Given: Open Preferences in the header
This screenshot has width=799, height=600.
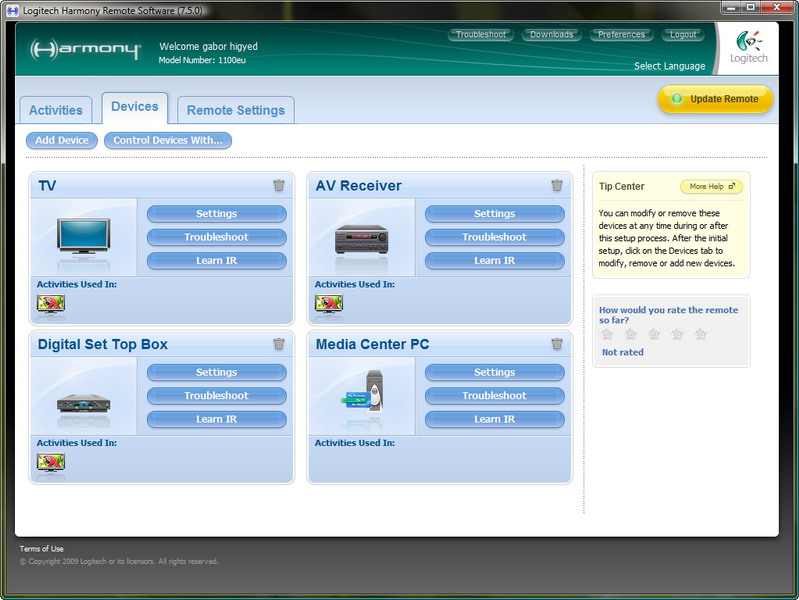Looking at the screenshot, I should click(x=622, y=35).
